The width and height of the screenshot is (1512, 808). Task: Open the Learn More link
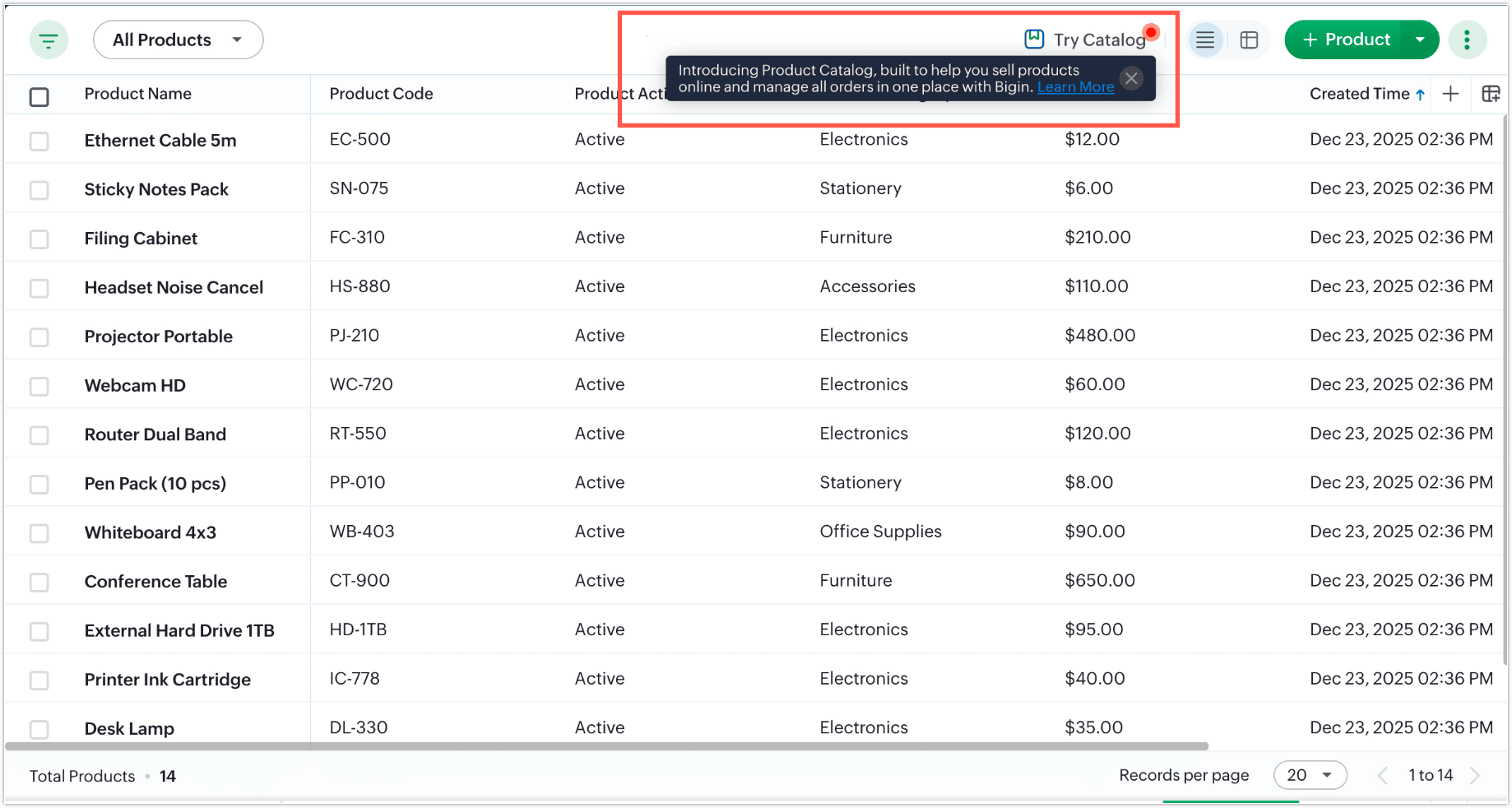click(1075, 87)
